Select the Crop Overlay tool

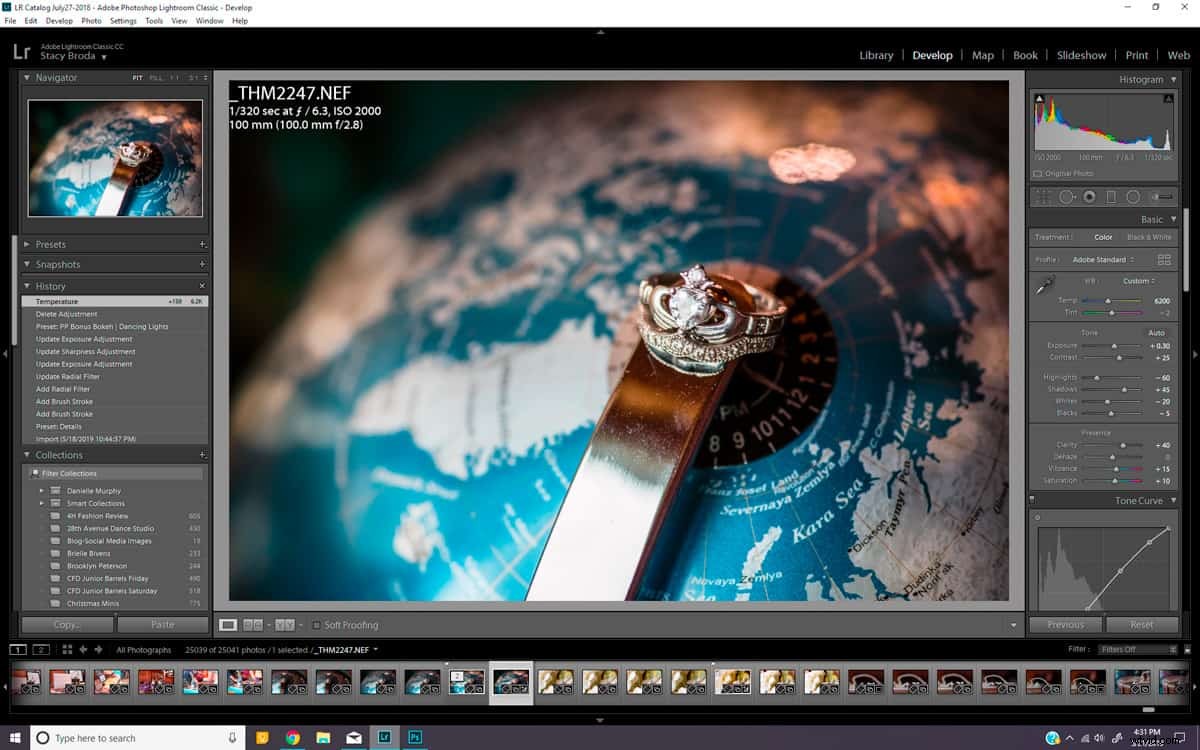[1044, 196]
